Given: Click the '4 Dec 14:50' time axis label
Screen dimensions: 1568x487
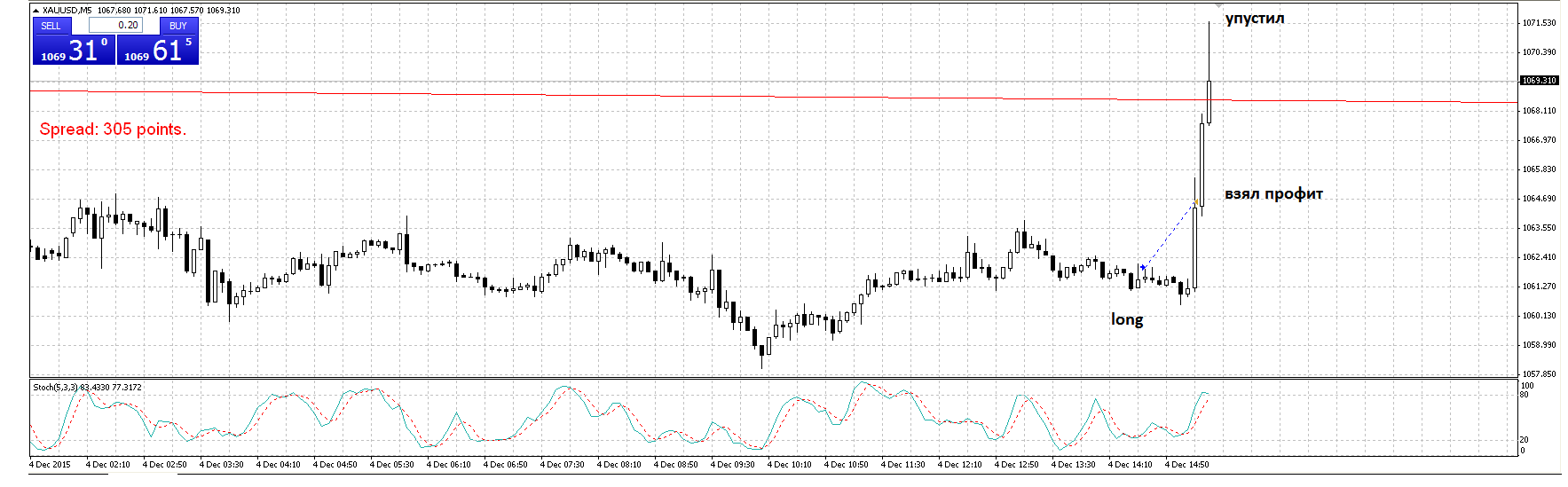Looking at the screenshot, I should coord(1186,465).
